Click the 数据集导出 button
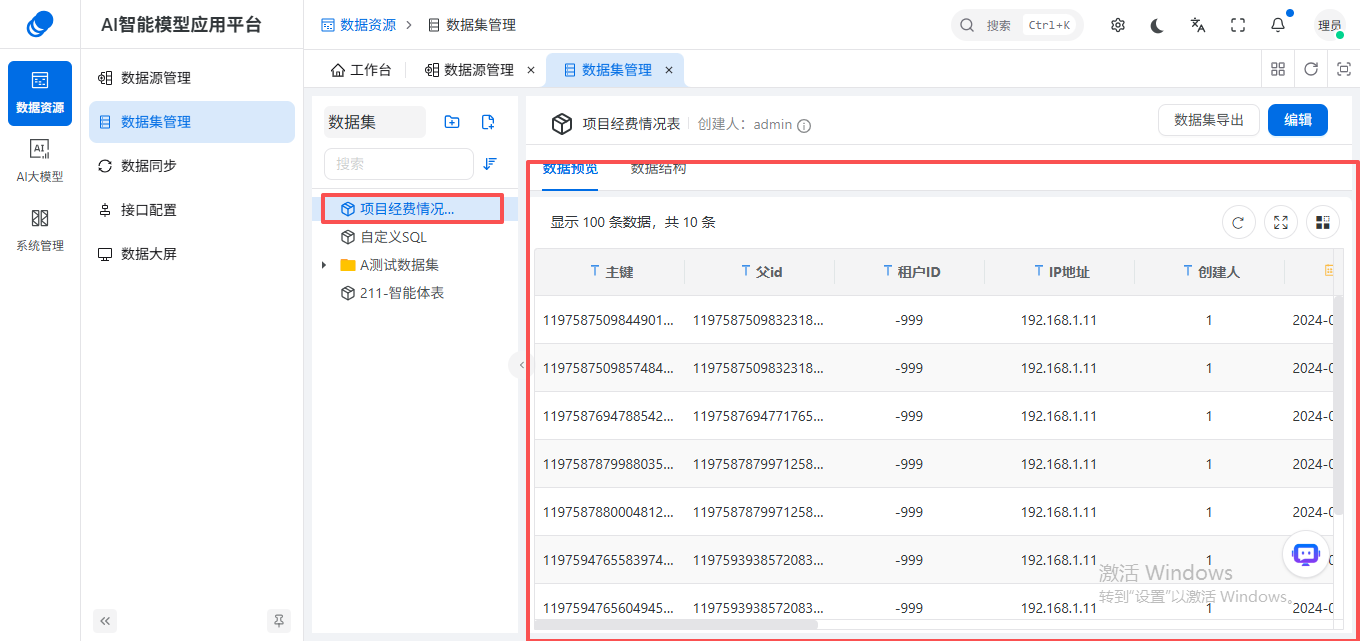Viewport: 1360px width, 641px height. click(x=1209, y=120)
